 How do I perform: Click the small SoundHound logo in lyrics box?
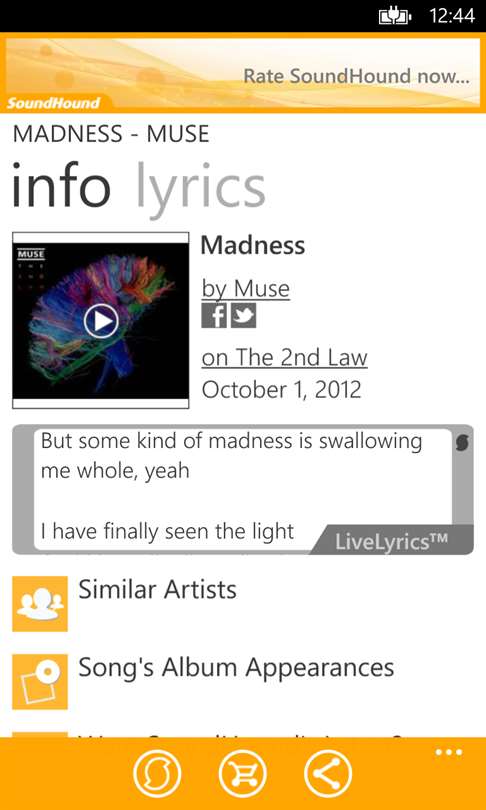[462, 443]
